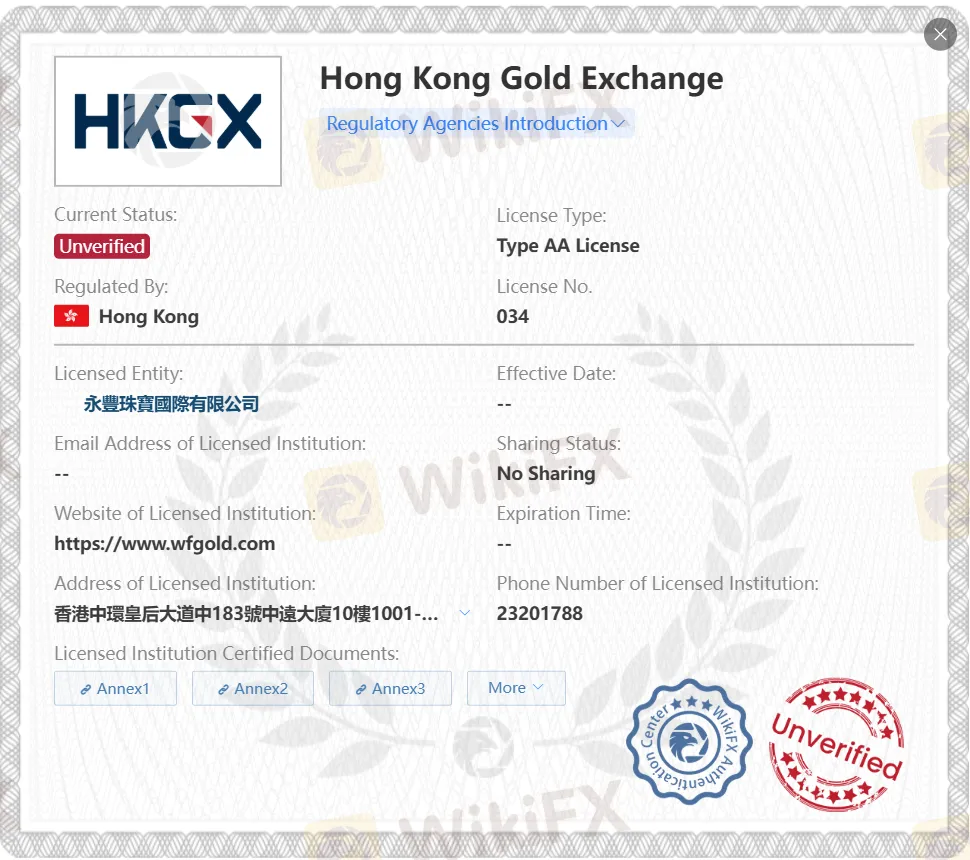Close the license details dialog

[x=940, y=34]
